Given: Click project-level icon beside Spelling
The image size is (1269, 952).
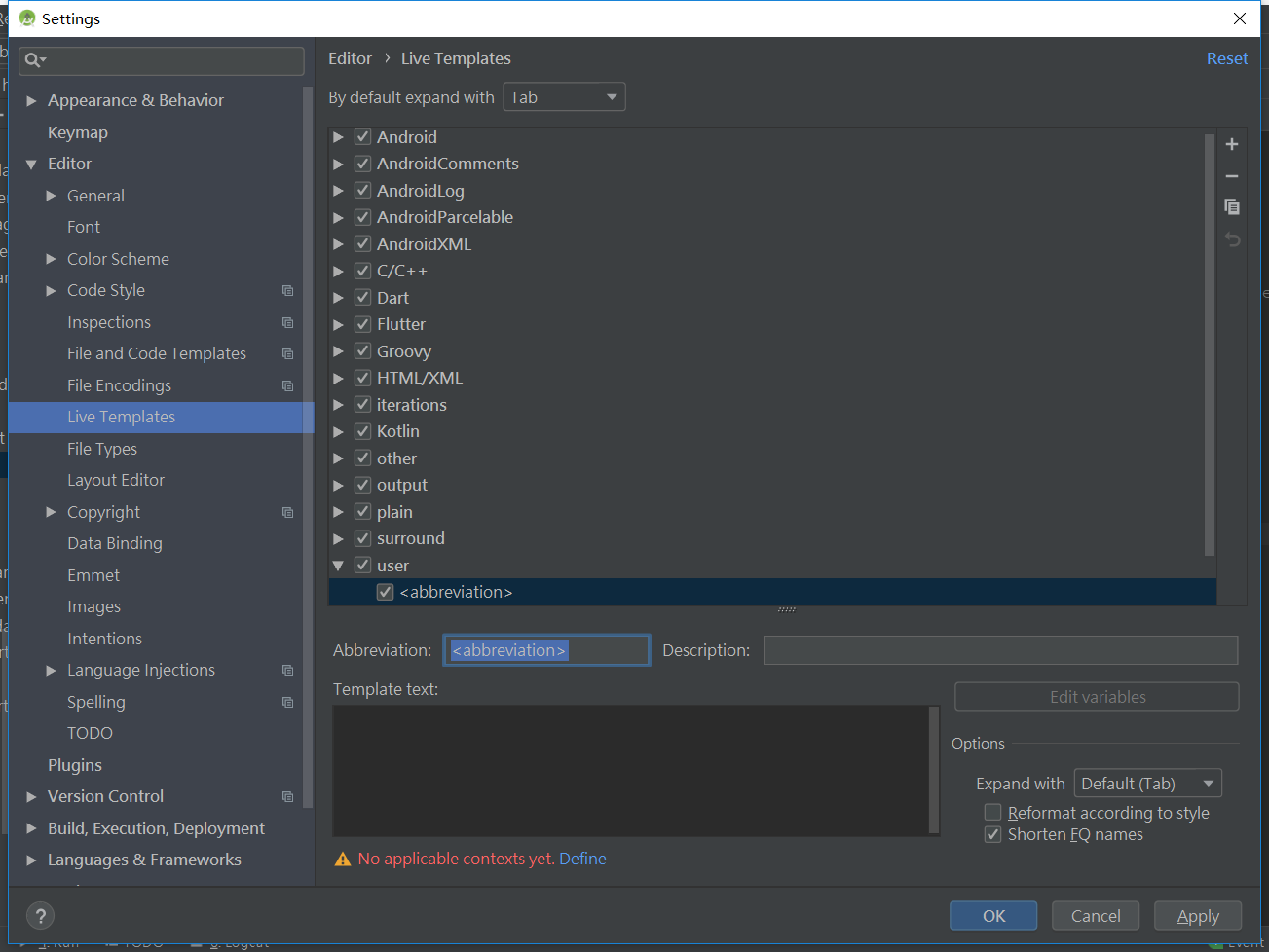Looking at the screenshot, I should pos(287,702).
